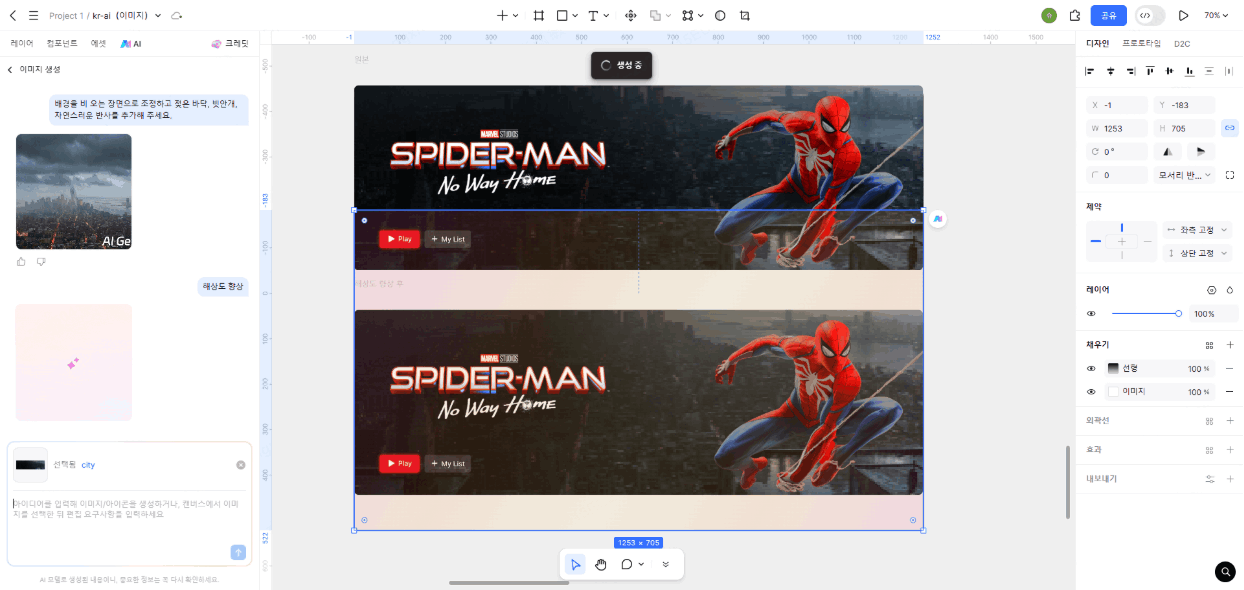Switch to 프로토타입 tab

click(x=1141, y=44)
